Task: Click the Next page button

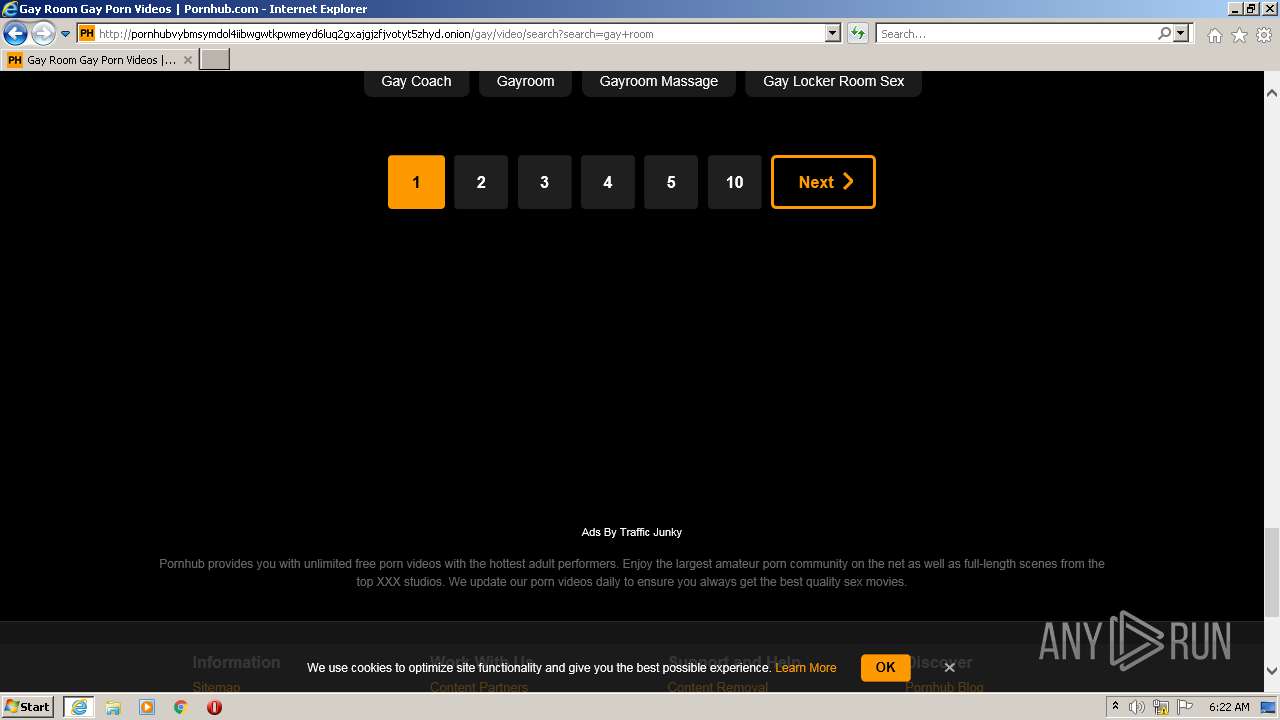Action: pos(823,182)
